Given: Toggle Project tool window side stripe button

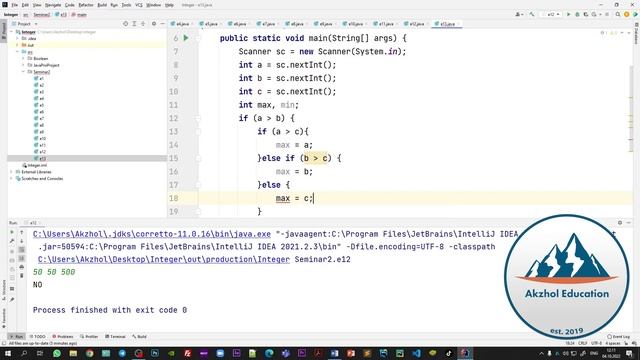Looking at the screenshot, I should [x=4, y=31].
